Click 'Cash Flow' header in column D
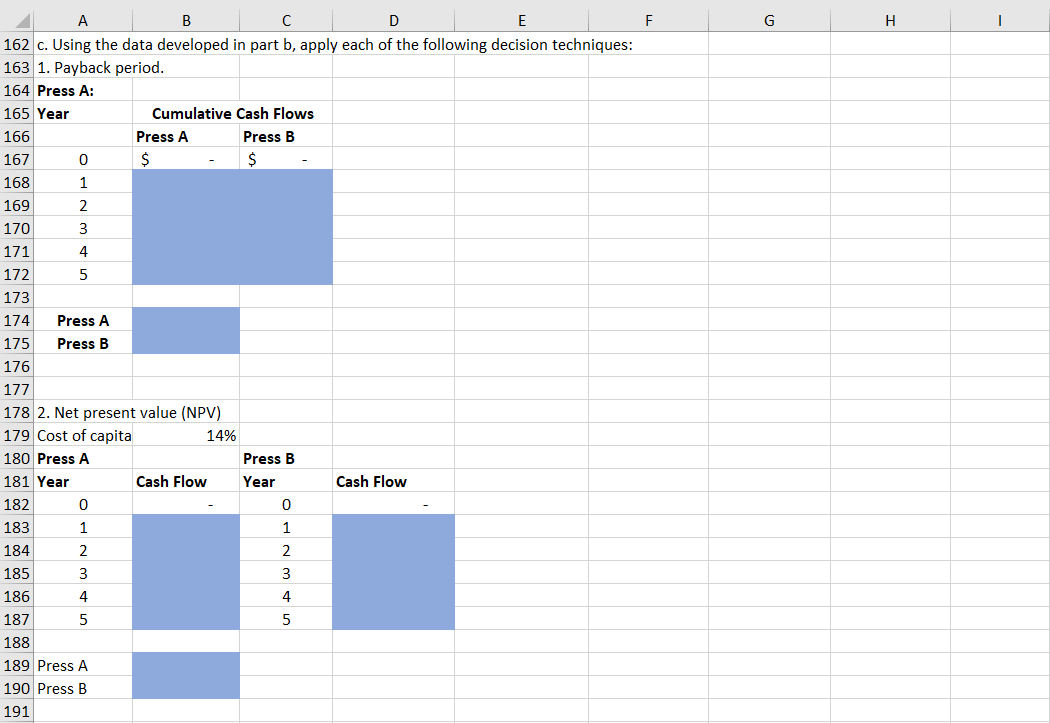 point(394,481)
